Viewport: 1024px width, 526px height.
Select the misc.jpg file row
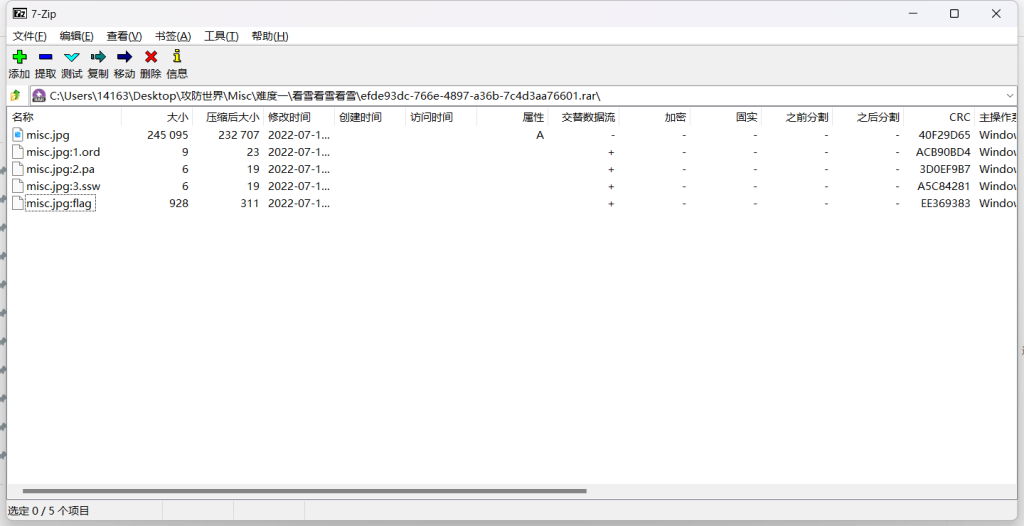pyautogui.click(x=47, y=135)
